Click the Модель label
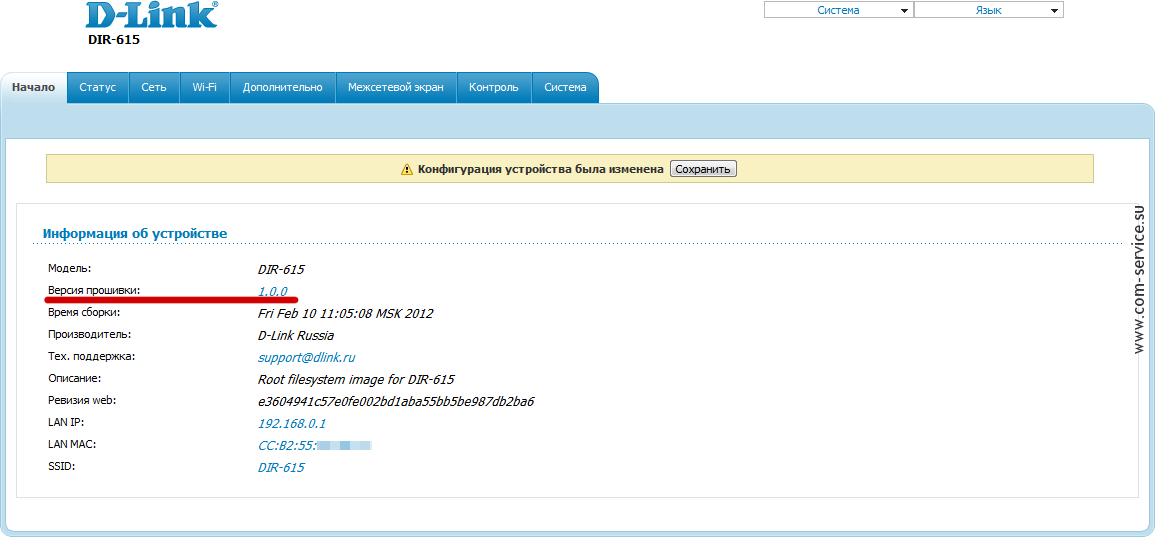Screen dimensions: 1155x537 (69, 268)
